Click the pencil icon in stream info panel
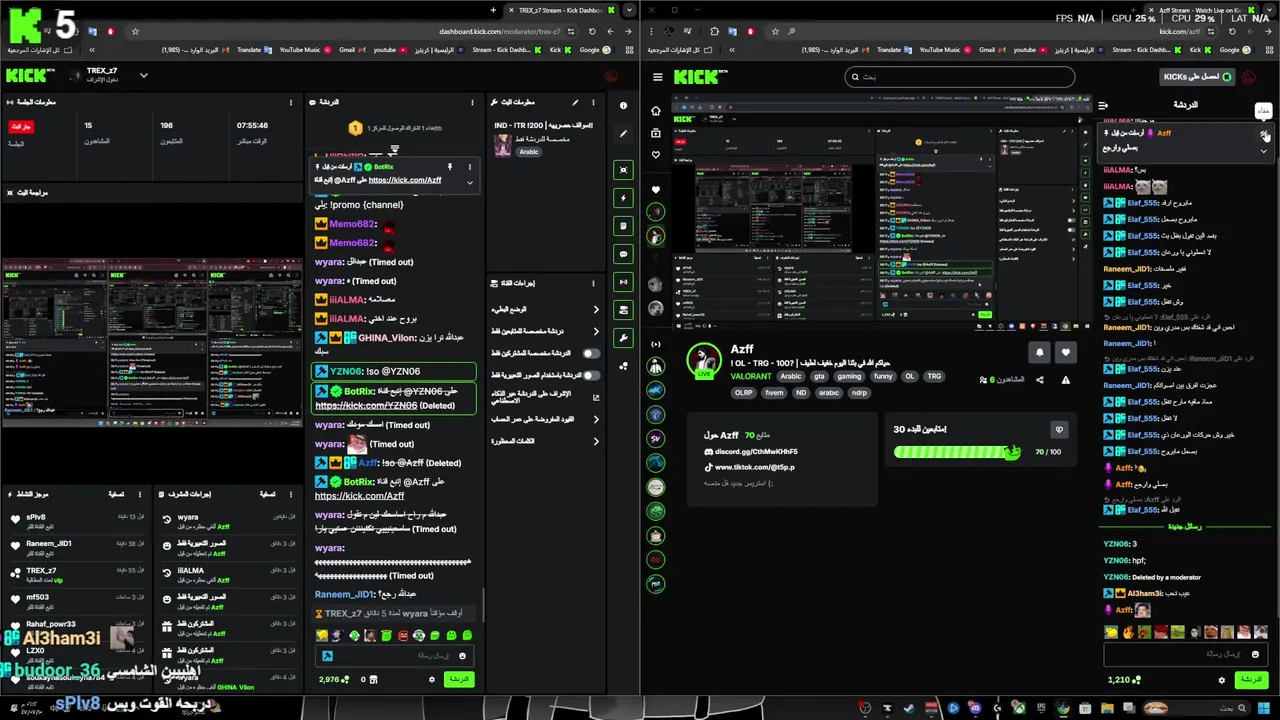 pyautogui.click(x=575, y=102)
